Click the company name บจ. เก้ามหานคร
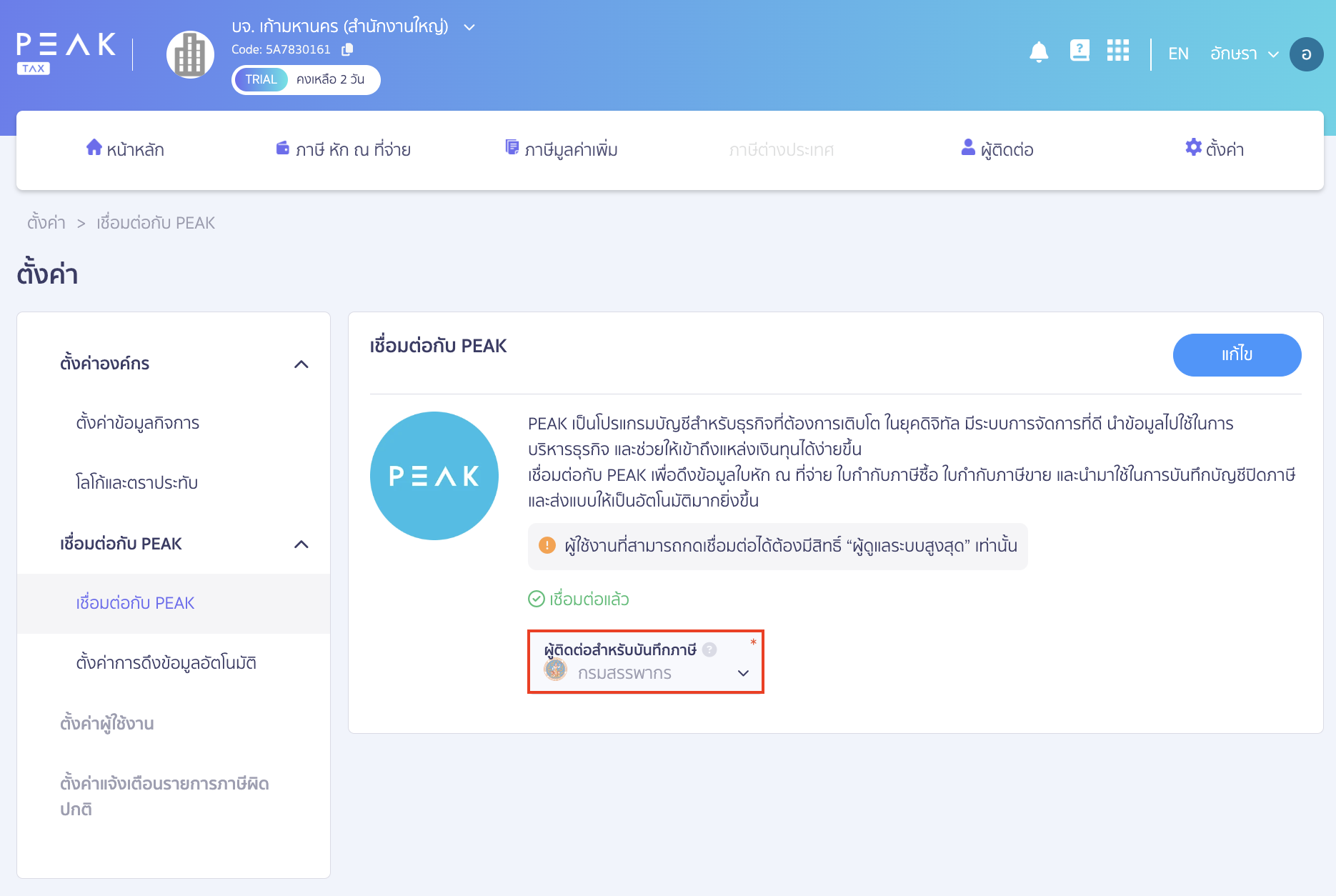Viewport: 1336px width, 896px height. coord(340,26)
